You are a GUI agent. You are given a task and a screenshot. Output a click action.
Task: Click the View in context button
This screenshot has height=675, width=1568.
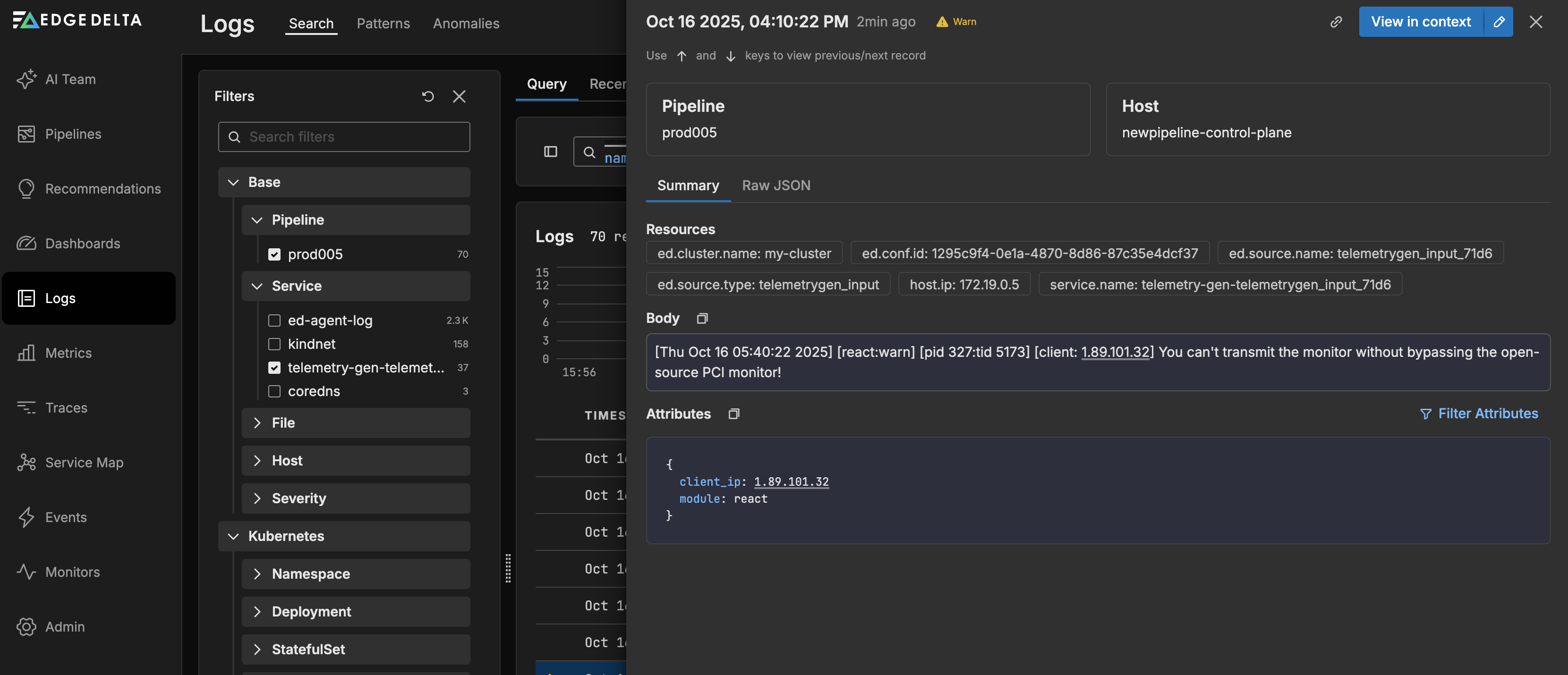(x=1420, y=22)
